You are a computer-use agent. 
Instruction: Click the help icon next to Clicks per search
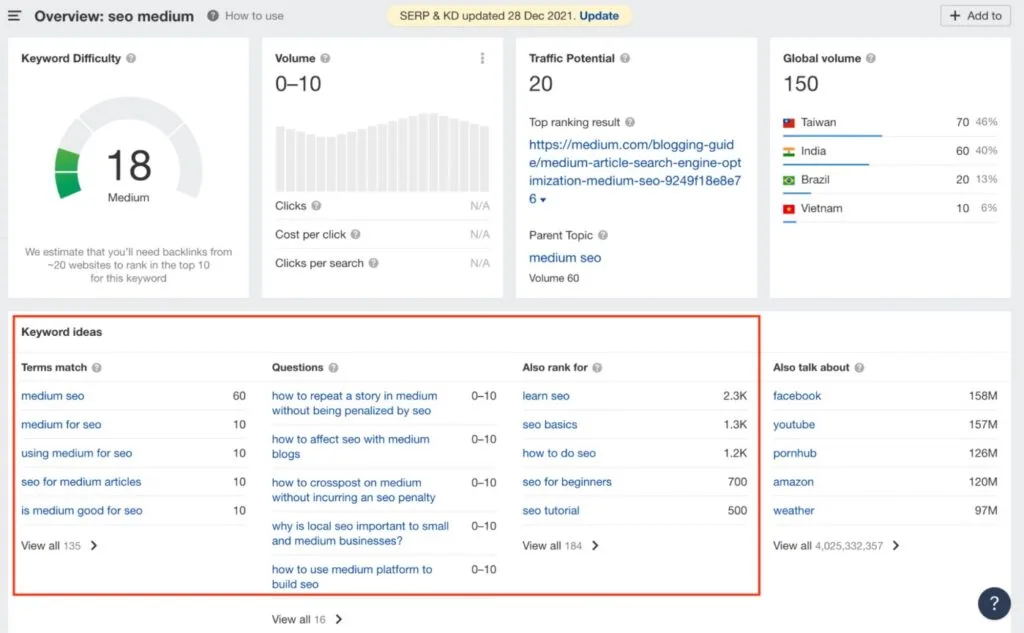tap(373, 263)
